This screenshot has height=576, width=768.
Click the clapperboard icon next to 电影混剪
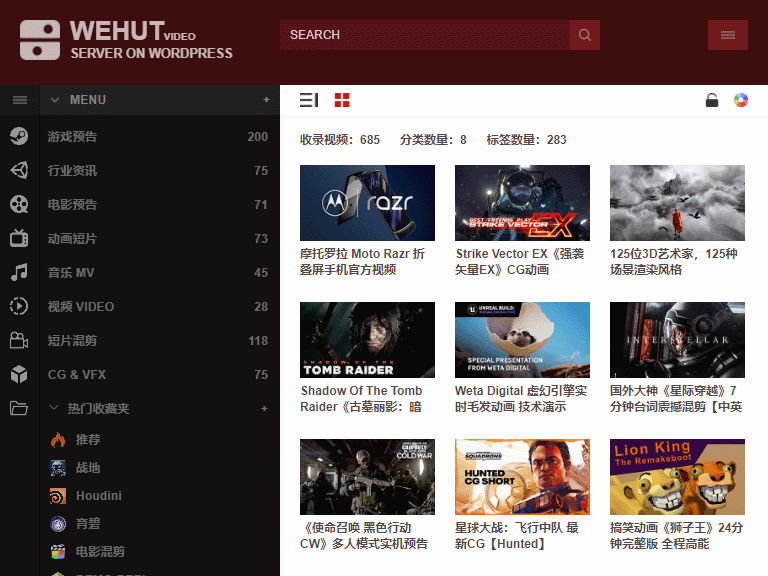point(58,552)
